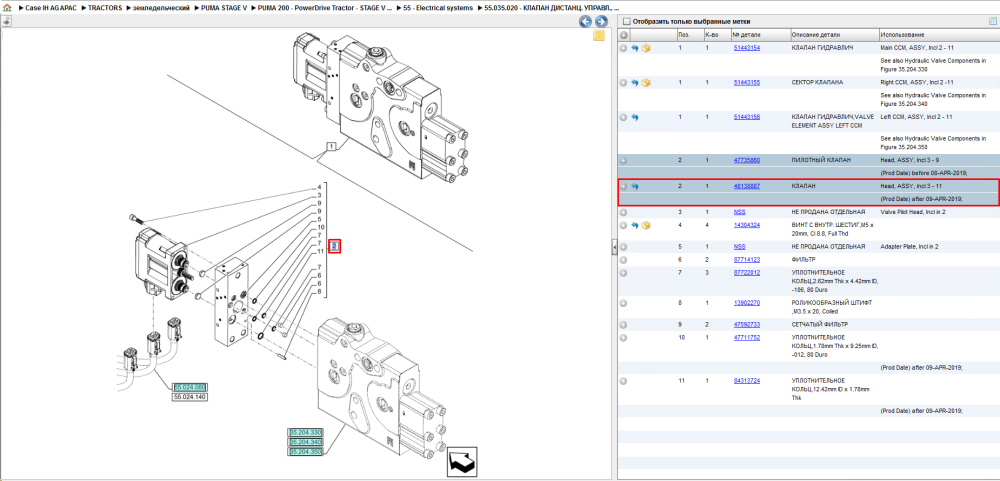Image resolution: width=1000 pixels, height=481 pixels.
Task: Open part number link 51443154
Action: 747,48
